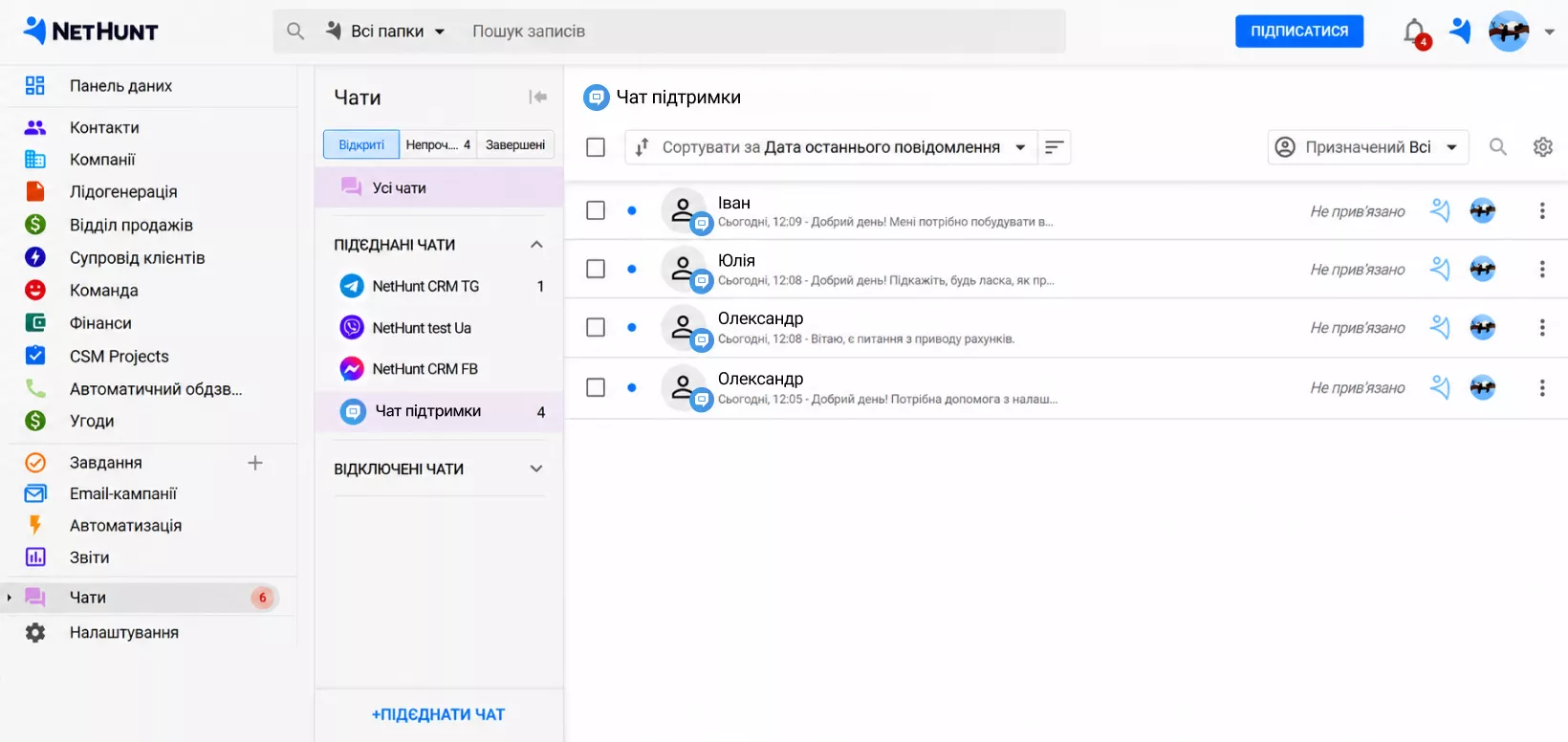The image size is (1568, 742).
Task: Toggle sort order arrows icon
Action: click(642, 147)
